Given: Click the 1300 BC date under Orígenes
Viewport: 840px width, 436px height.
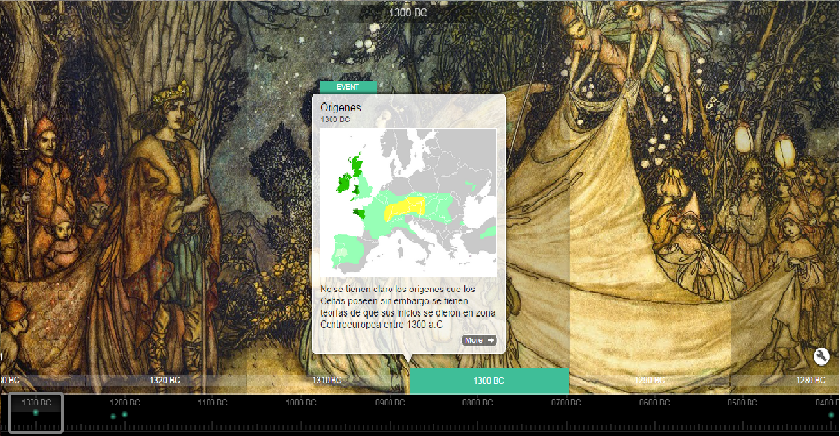Looking at the screenshot, I should (335, 119).
